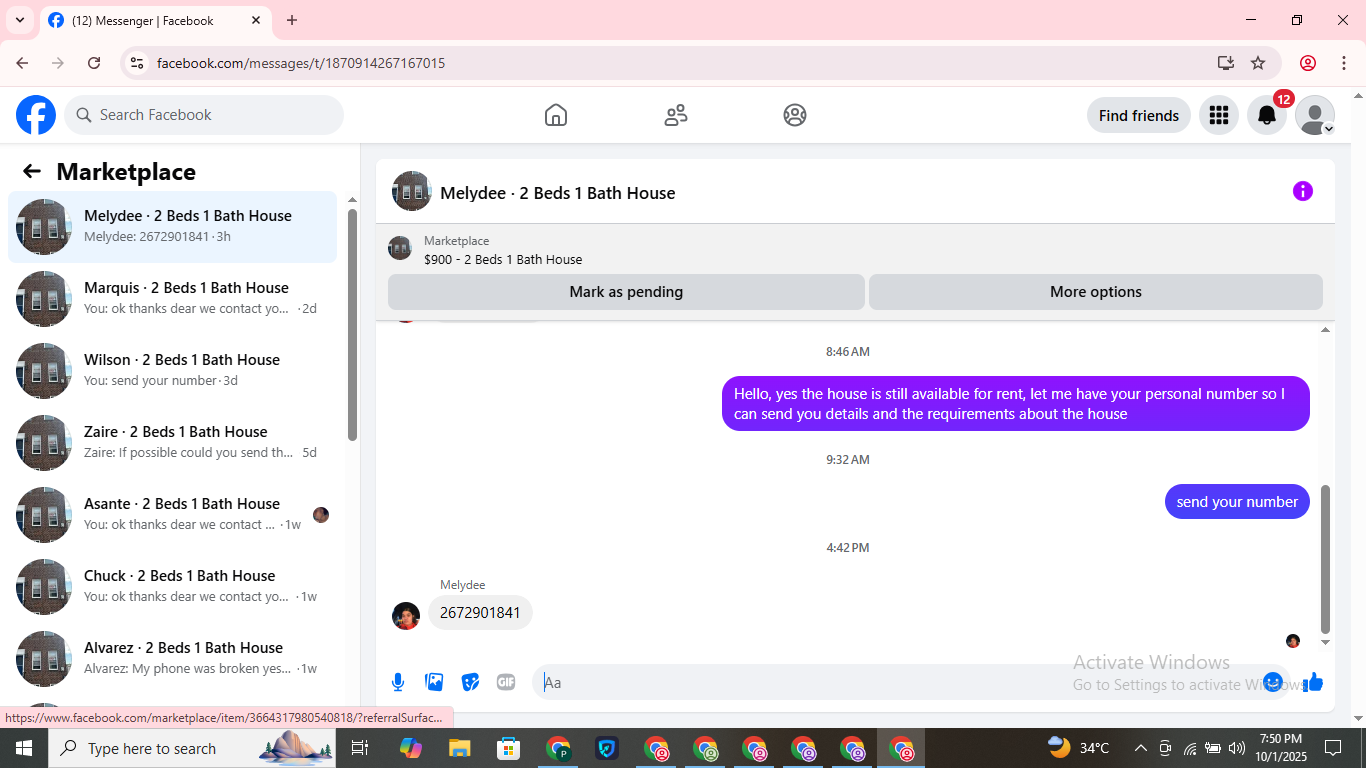Open the Chrome profile icon
This screenshot has width=1366, height=768.
1308,63
